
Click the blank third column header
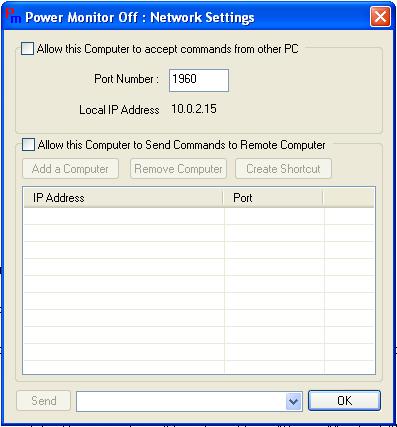pos(348,198)
